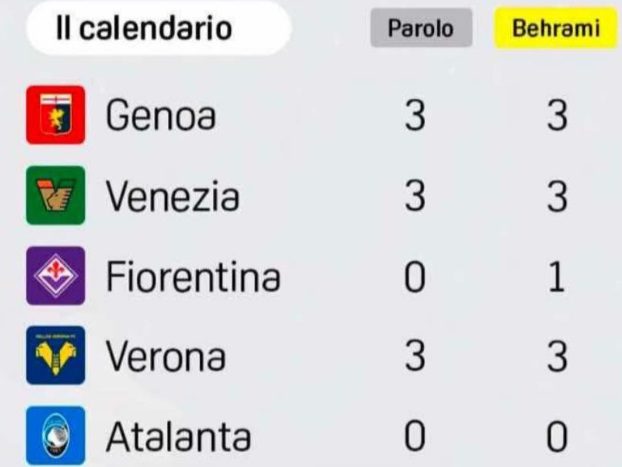
Task: Click Parolo's prediction for Venezia
Action: click(415, 197)
